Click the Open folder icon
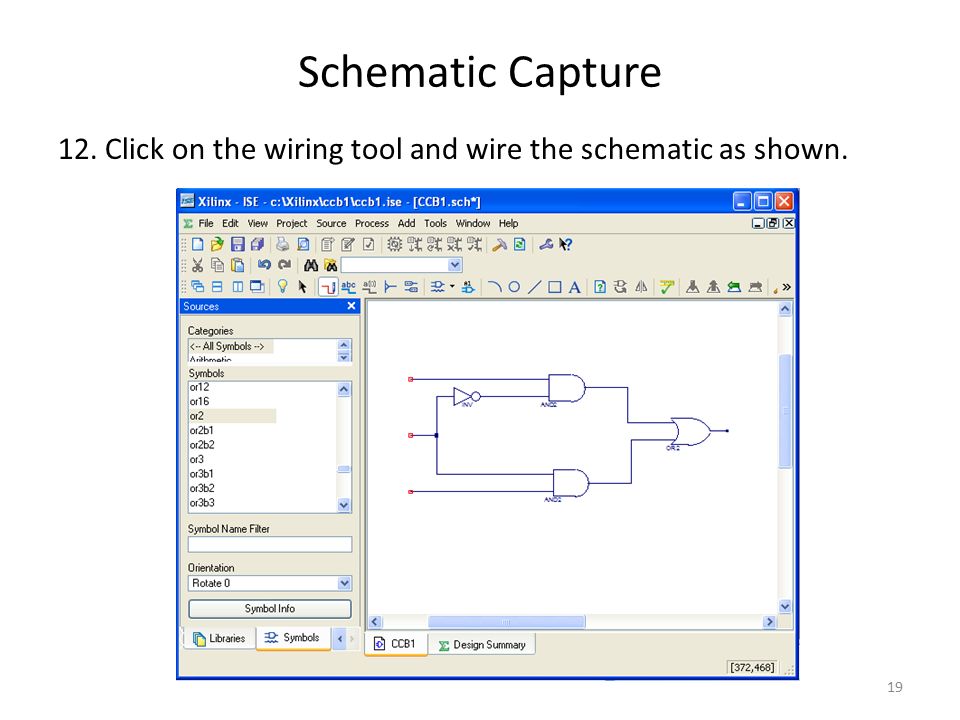The height and width of the screenshot is (720, 960). pos(217,244)
